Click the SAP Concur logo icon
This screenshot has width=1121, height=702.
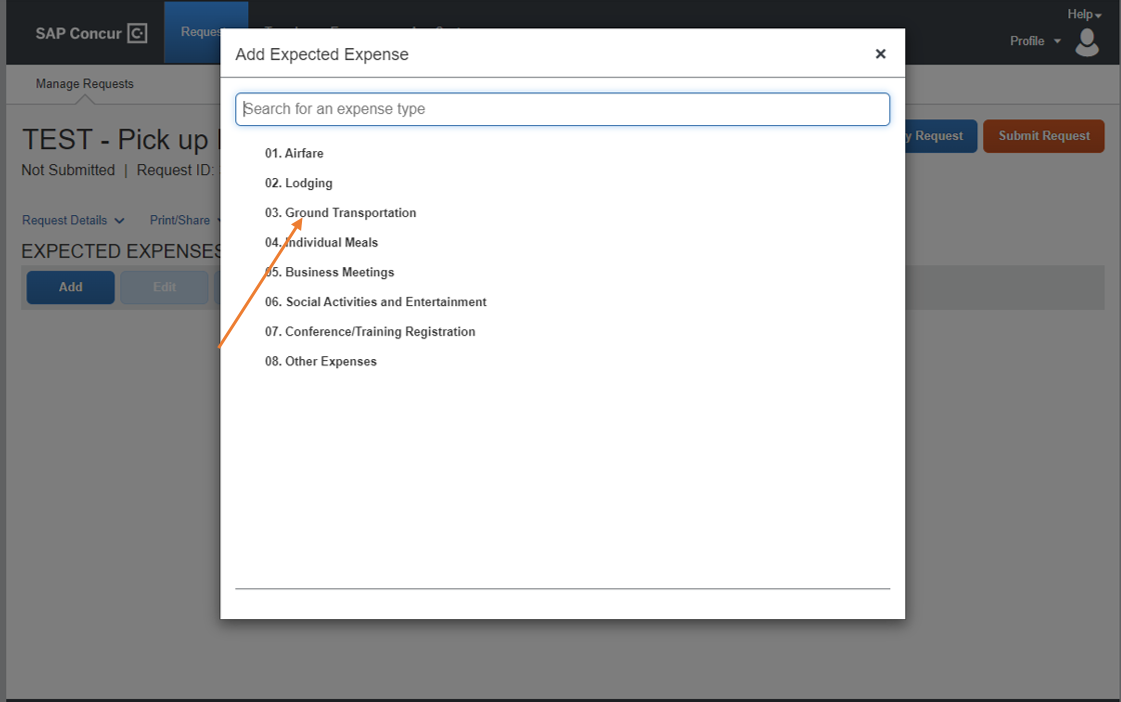click(137, 34)
